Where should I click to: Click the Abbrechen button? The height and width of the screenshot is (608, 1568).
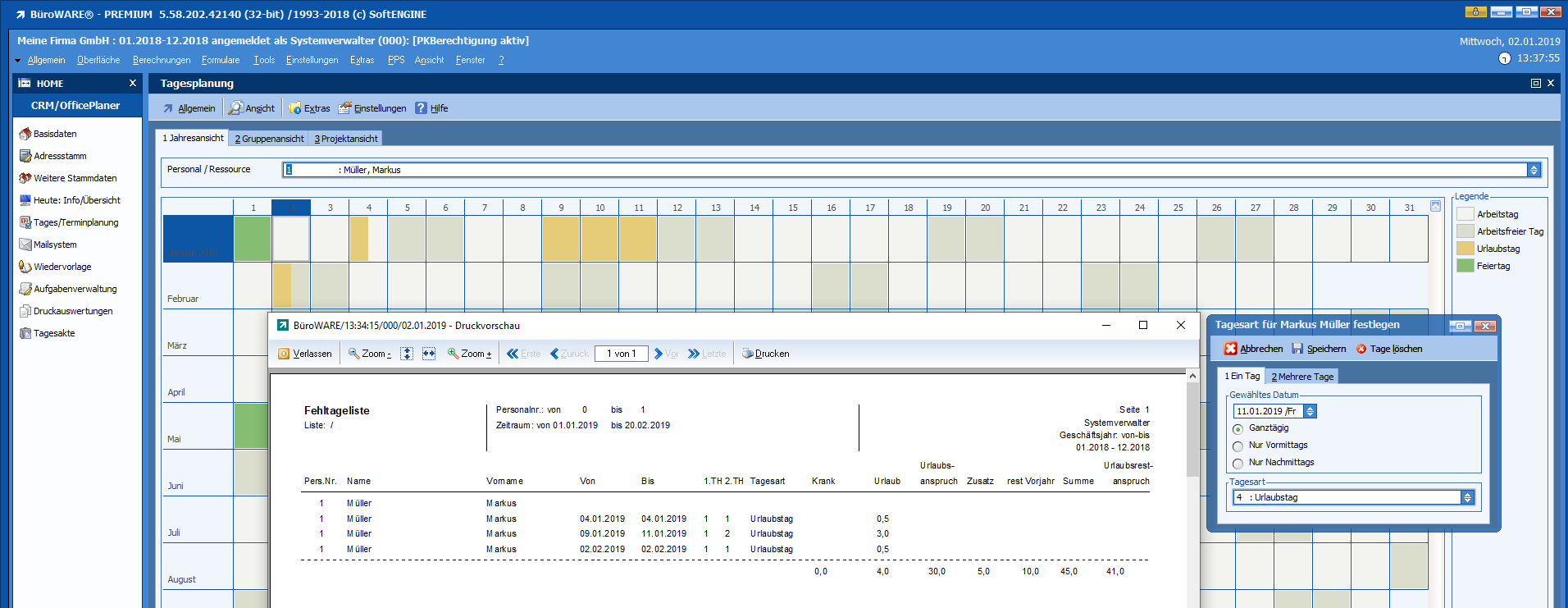point(1253,349)
